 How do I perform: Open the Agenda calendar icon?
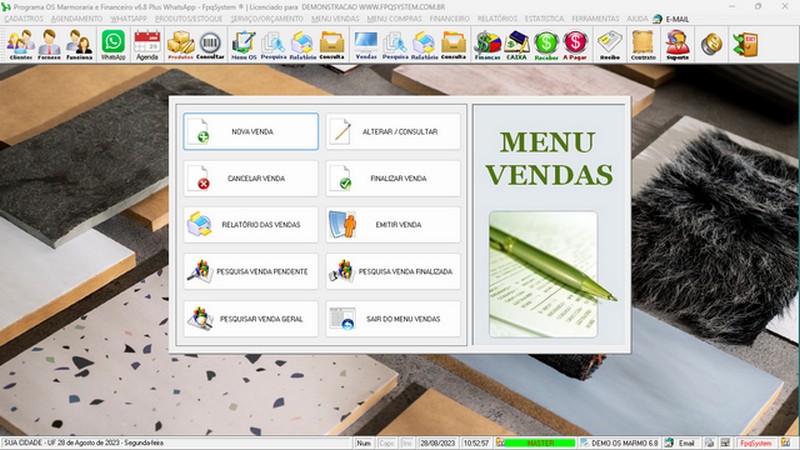tap(147, 44)
